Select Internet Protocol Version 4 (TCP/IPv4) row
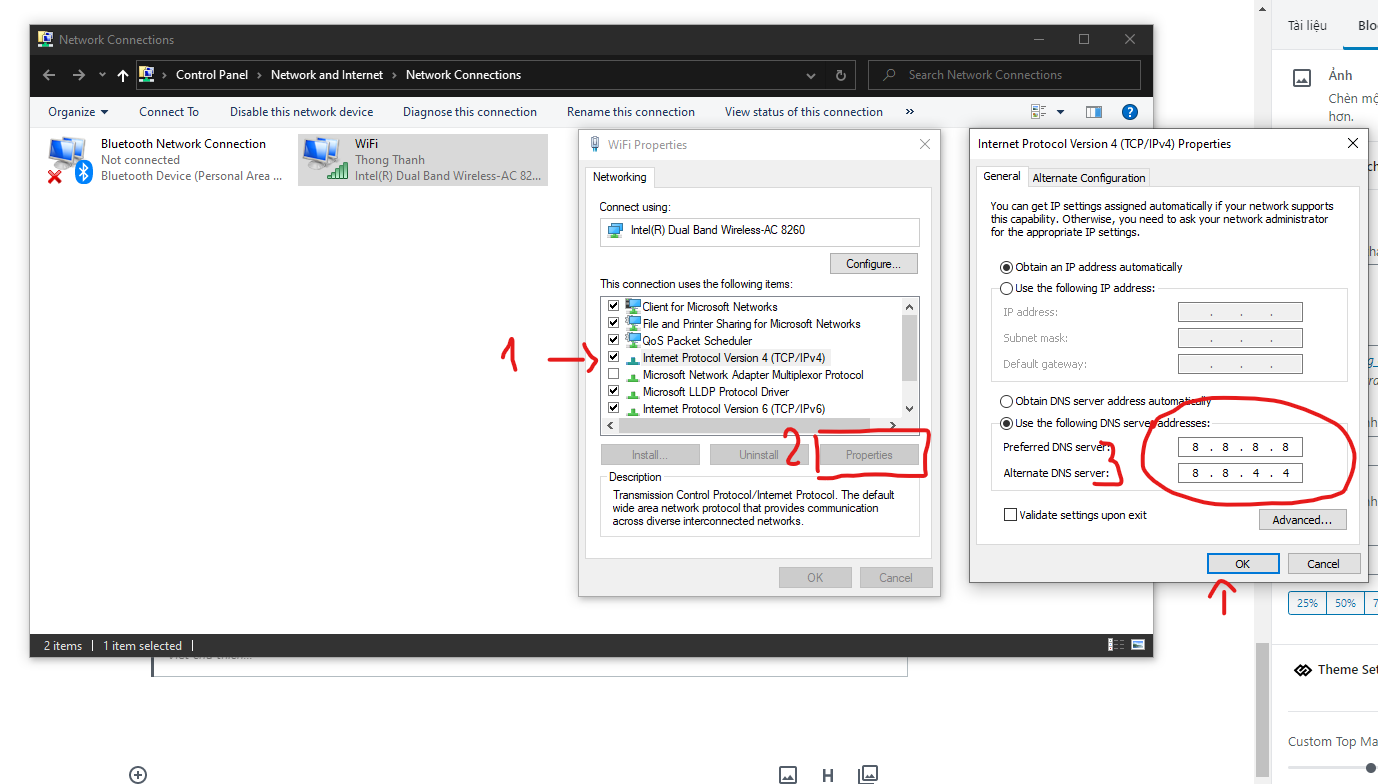Image resolution: width=1378 pixels, height=784 pixels. coord(734,357)
